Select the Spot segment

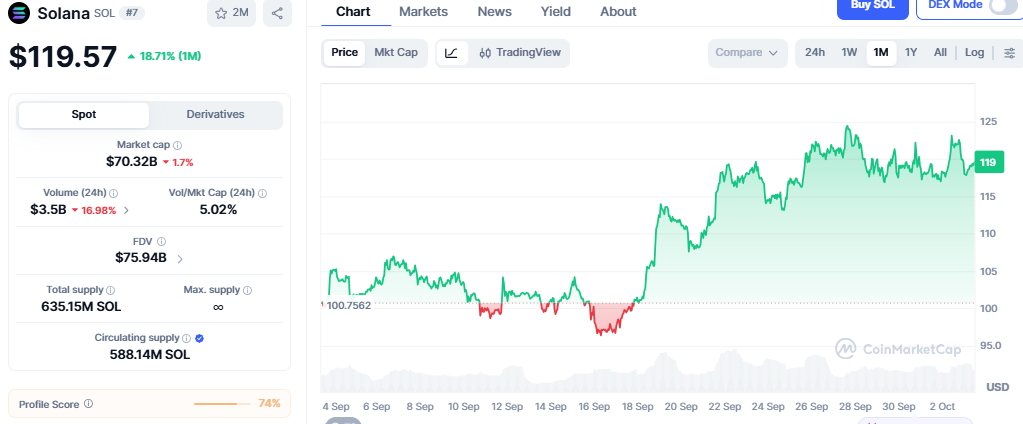(x=84, y=115)
